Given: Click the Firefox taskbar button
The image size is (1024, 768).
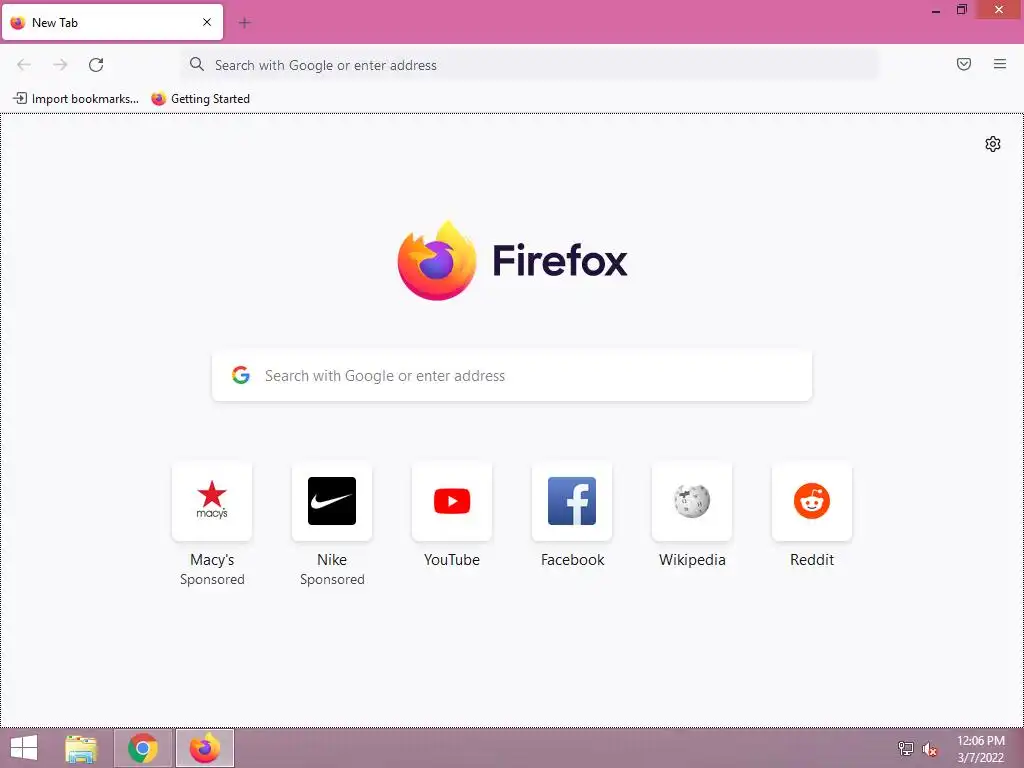Looking at the screenshot, I should [204, 748].
